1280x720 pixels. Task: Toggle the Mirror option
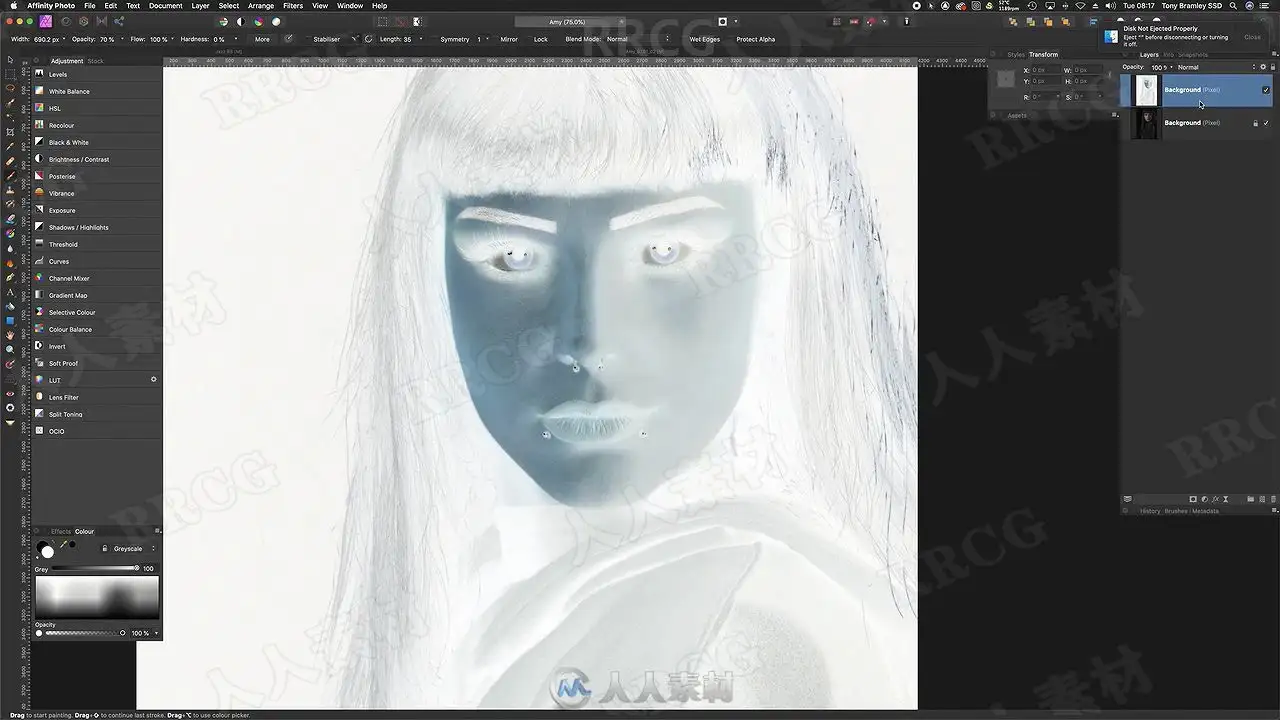pos(509,39)
